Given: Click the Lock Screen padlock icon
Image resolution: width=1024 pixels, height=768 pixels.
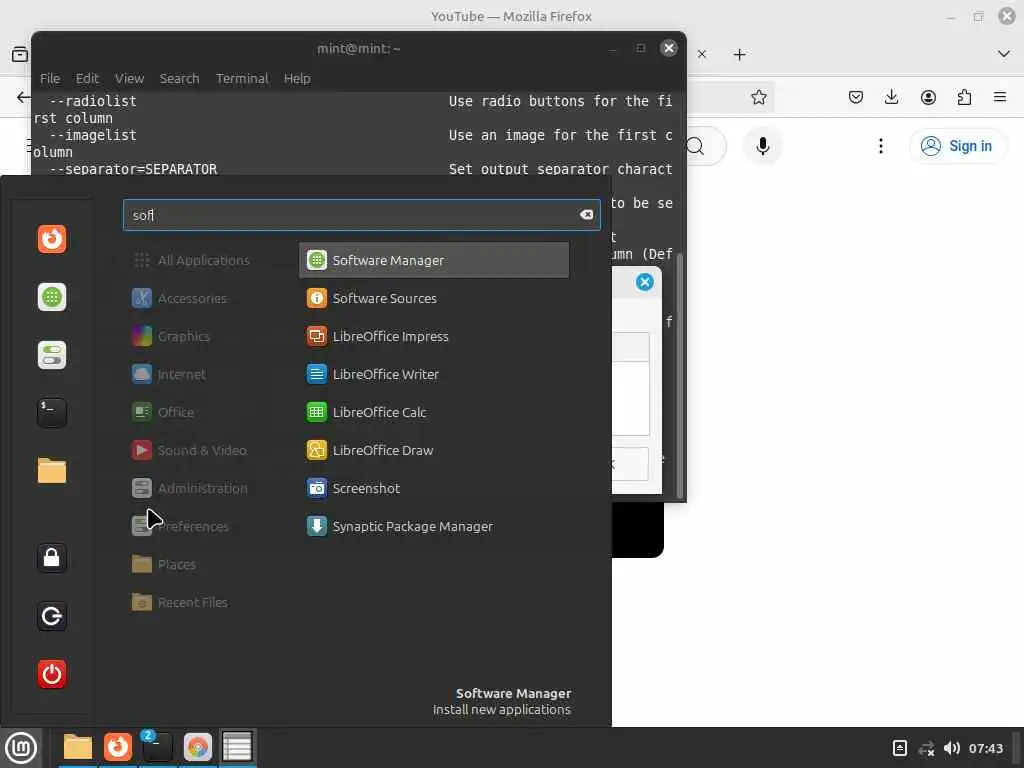Looking at the screenshot, I should coord(52,558).
